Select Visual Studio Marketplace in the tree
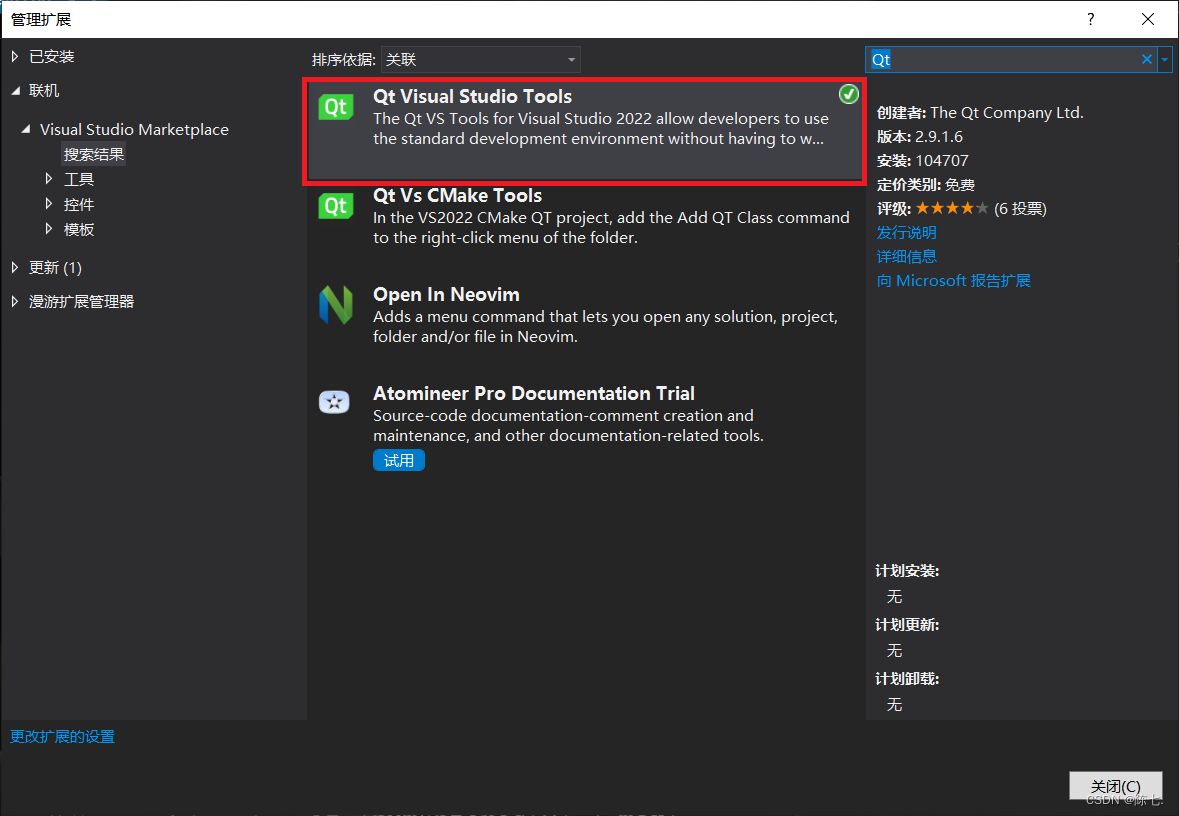This screenshot has width=1179, height=816. point(134,129)
